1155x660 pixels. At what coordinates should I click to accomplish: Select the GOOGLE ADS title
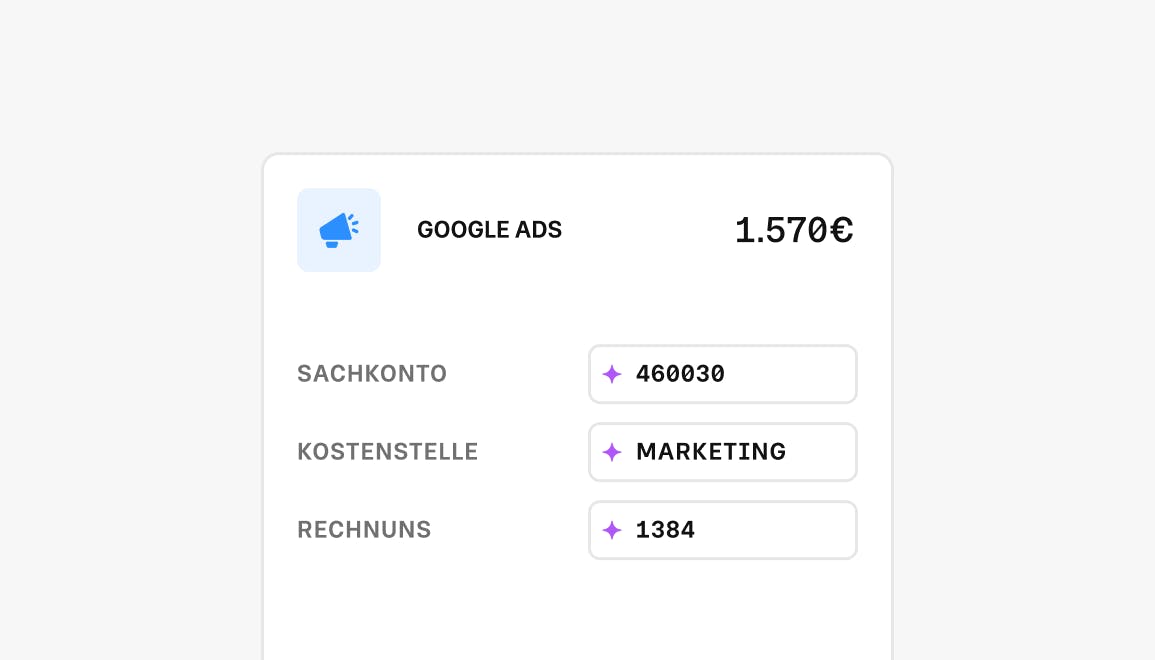[x=489, y=230]
